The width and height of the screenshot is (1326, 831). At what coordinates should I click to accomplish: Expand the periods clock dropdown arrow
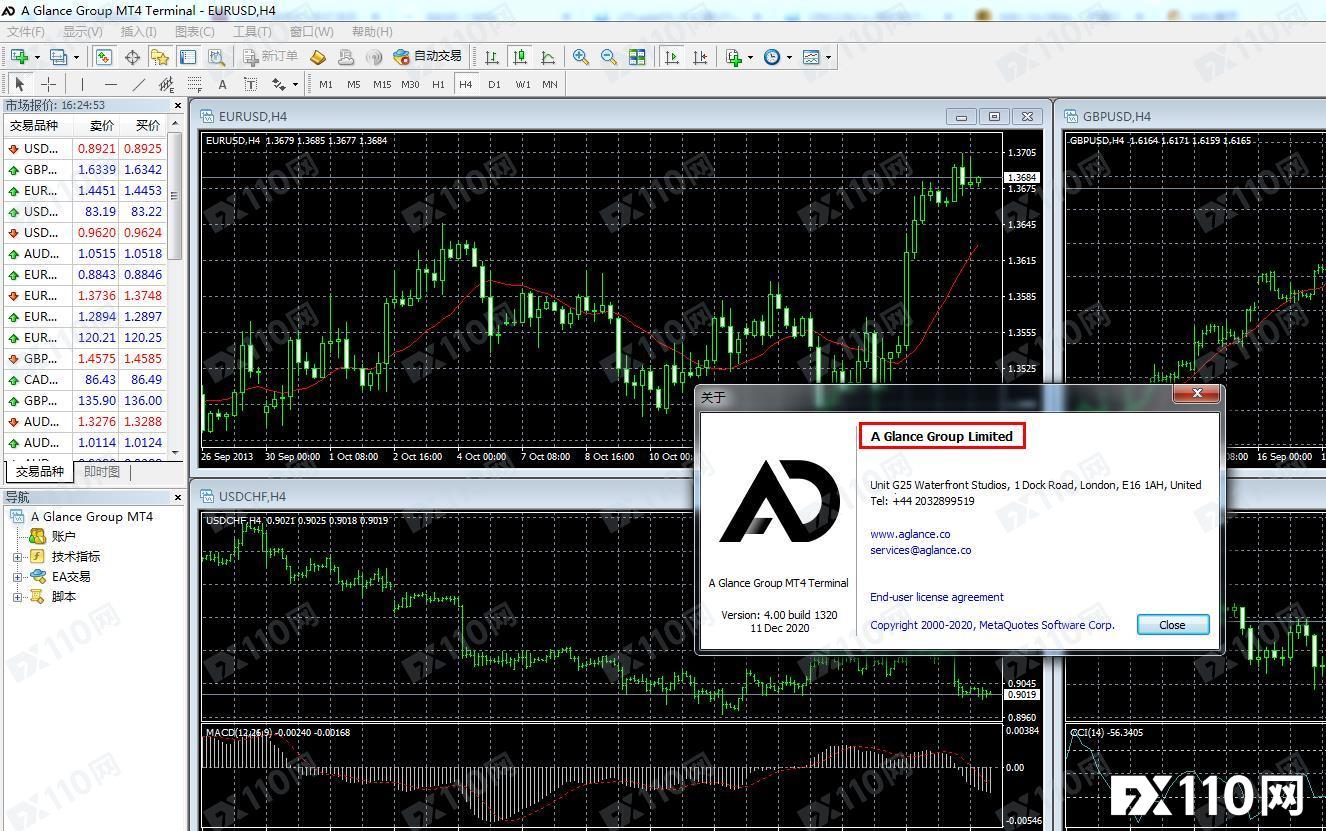[x=790, y=57]
